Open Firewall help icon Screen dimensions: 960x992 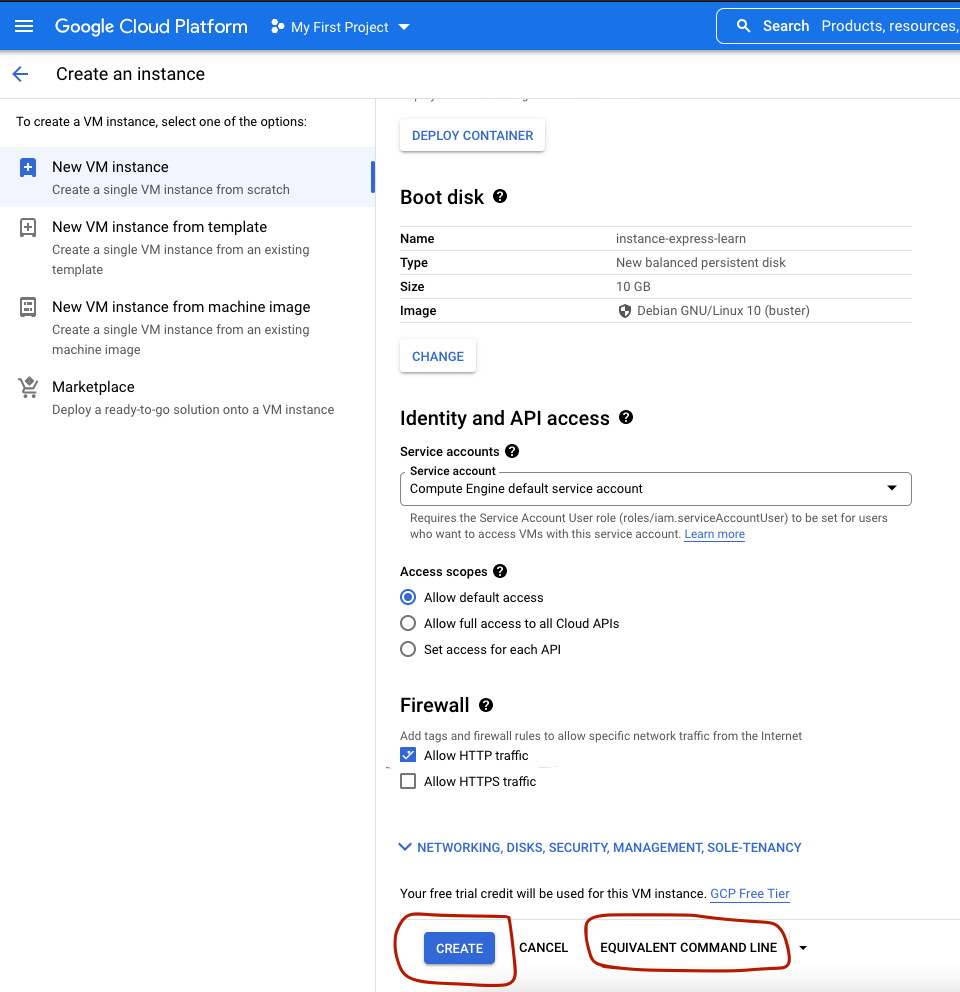click(x=486, y=705)
